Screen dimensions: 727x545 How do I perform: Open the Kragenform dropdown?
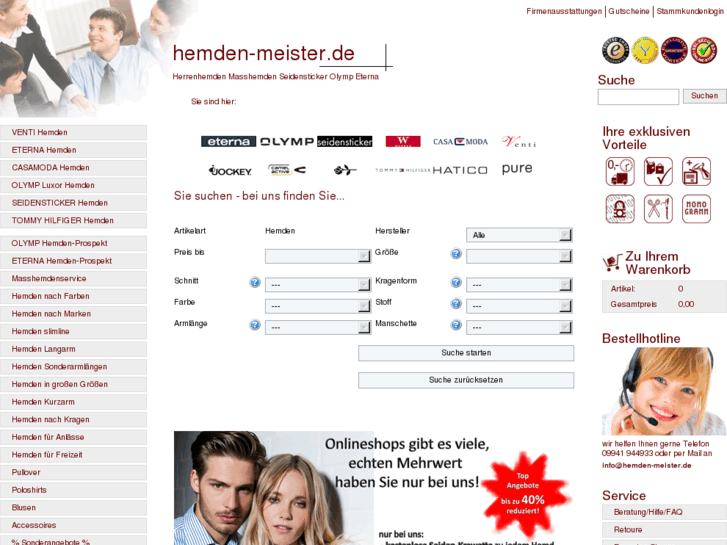tap(519, 285)
